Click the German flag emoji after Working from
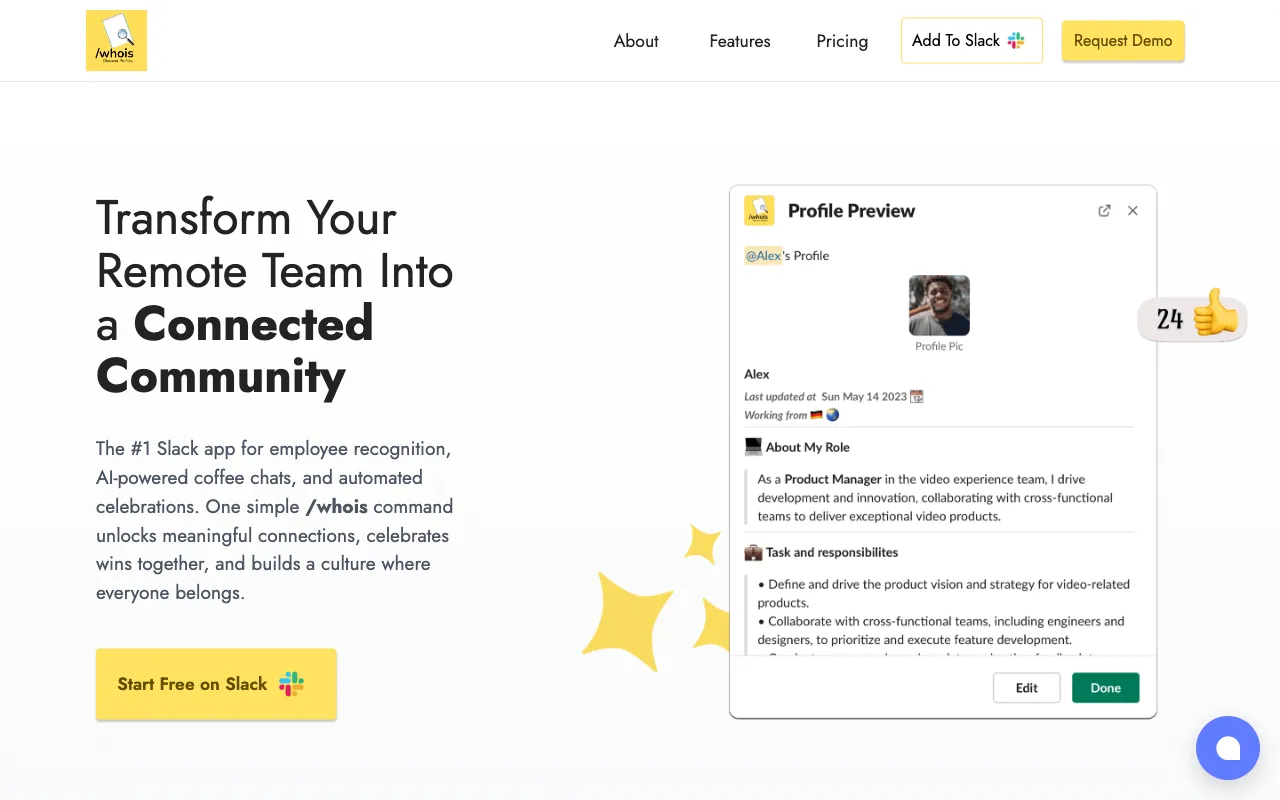Viewport: 1280px width, 800px height. coord(816,415)
